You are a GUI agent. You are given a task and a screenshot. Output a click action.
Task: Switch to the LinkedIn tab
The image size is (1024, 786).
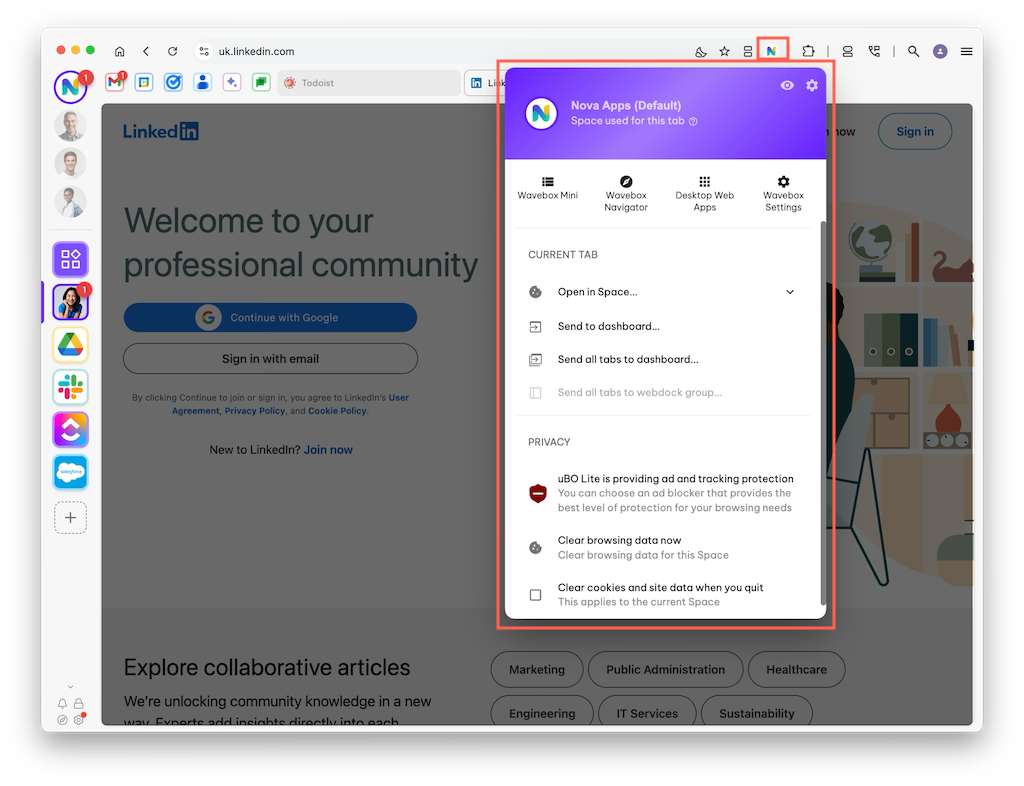pyautogui.click(x=484, y=83)
